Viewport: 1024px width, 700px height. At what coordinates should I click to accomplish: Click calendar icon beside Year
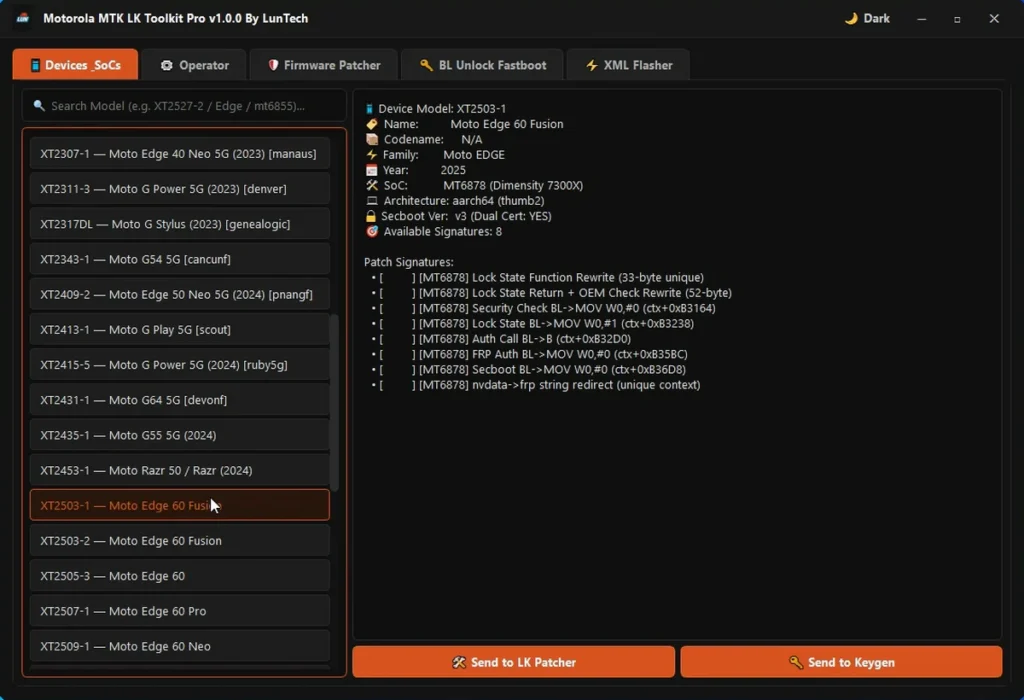(x=372, y=170)
